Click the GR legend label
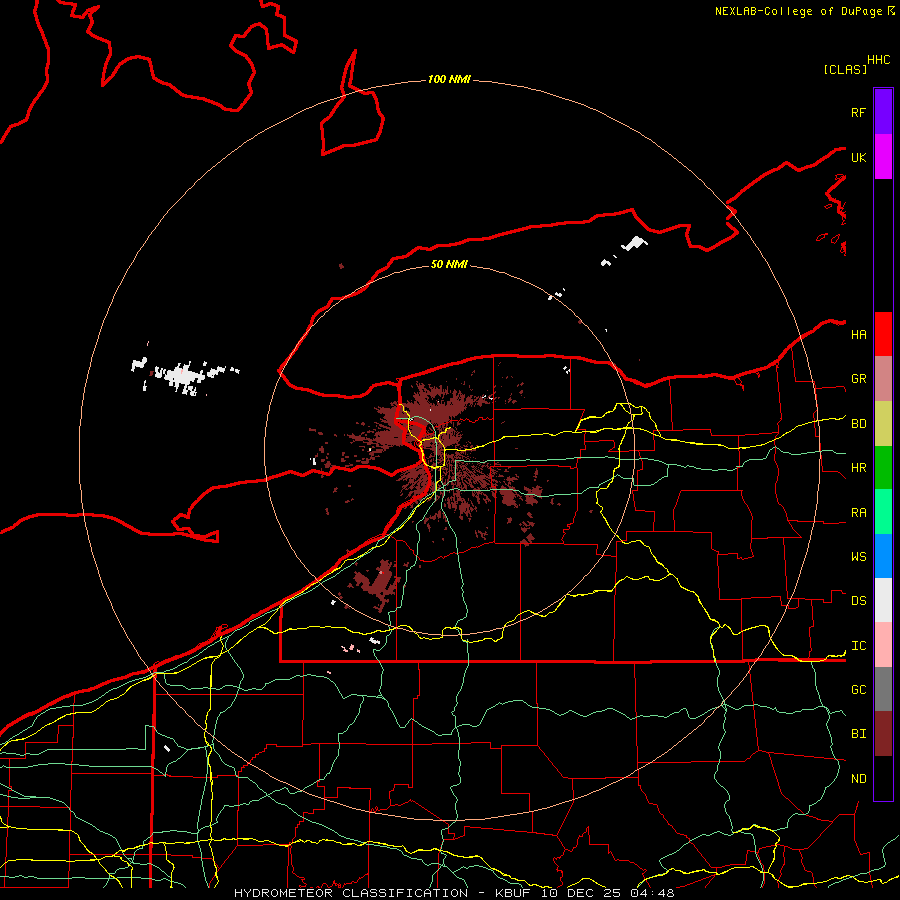Screen dimensions: 900x900 coord(858,379)
